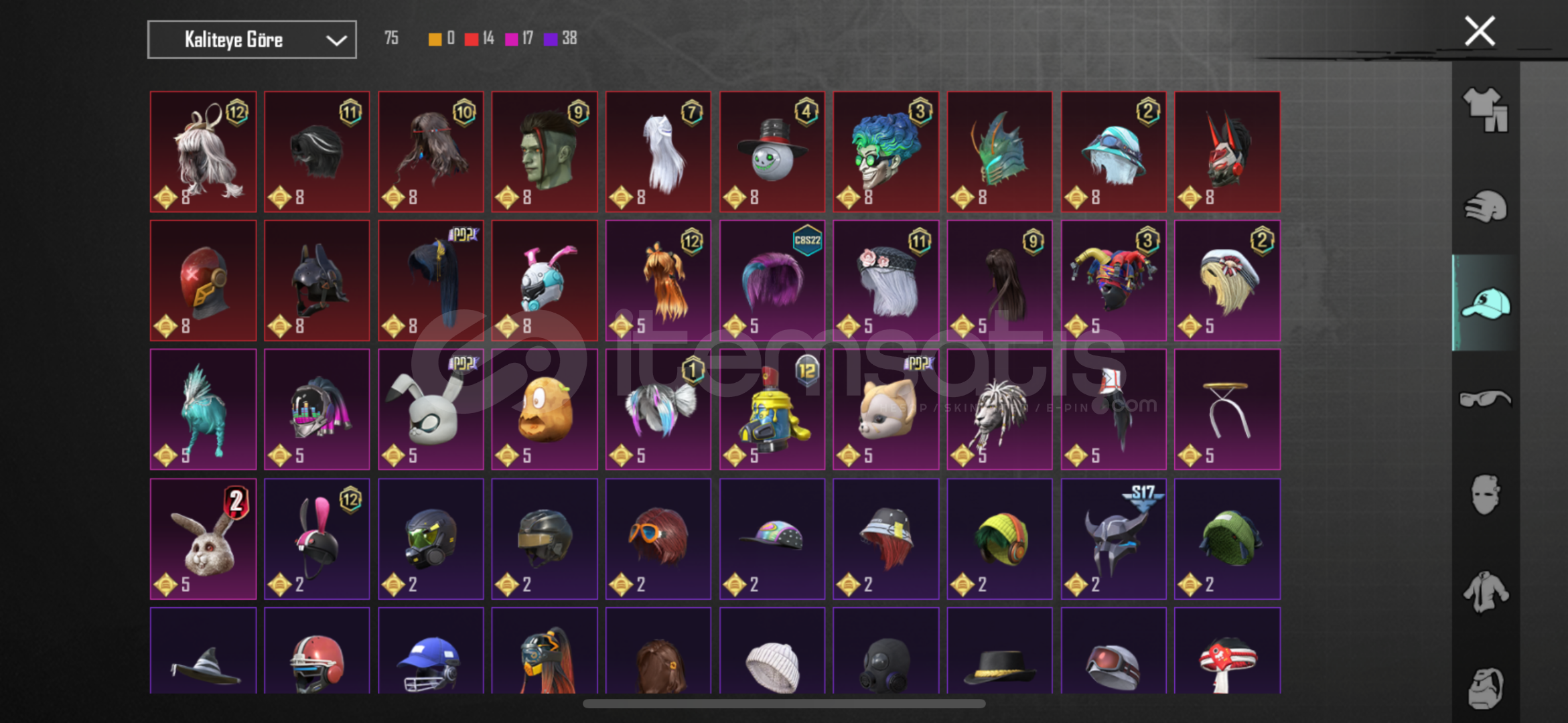Viewport: 1568px width, 723px height.
Task: Select the snowman top hat headgear
Action: (x=772, y=152)
